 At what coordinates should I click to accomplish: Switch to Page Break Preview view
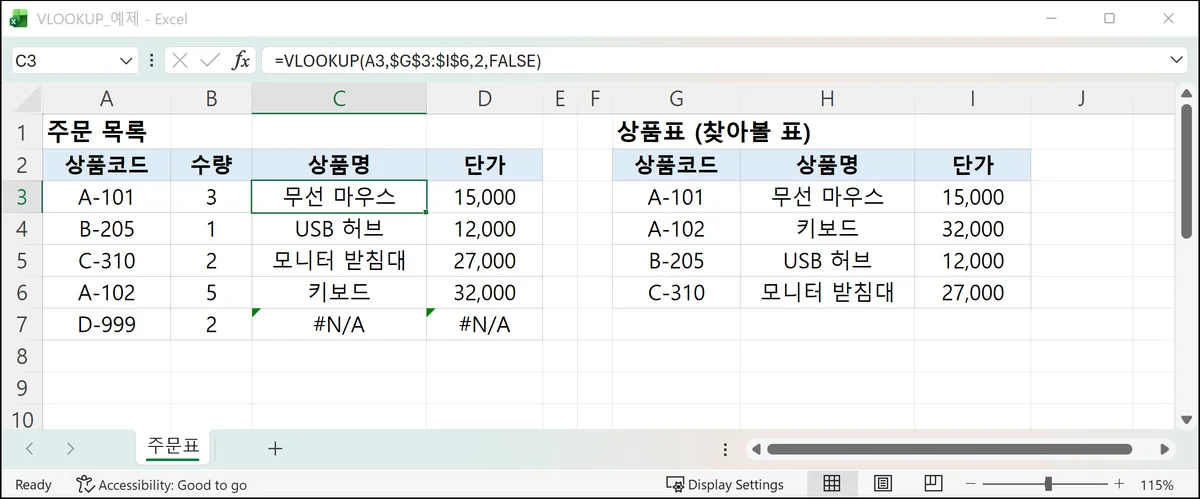(933, 484)
